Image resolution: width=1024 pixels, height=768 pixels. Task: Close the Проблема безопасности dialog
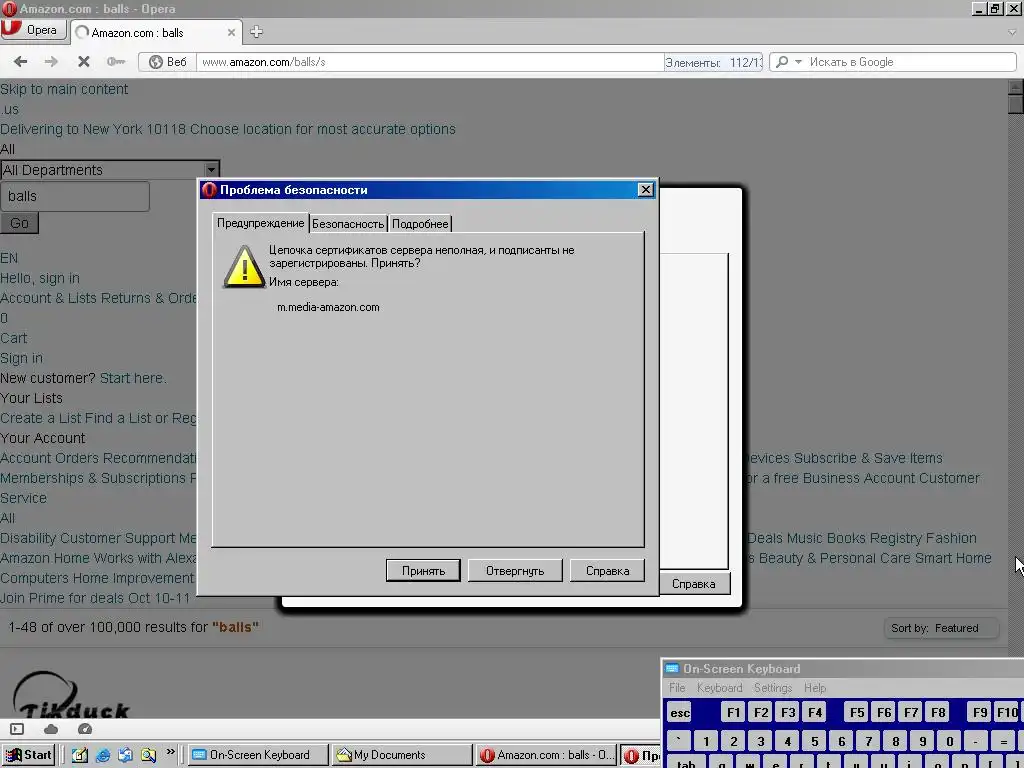[645, 189]
